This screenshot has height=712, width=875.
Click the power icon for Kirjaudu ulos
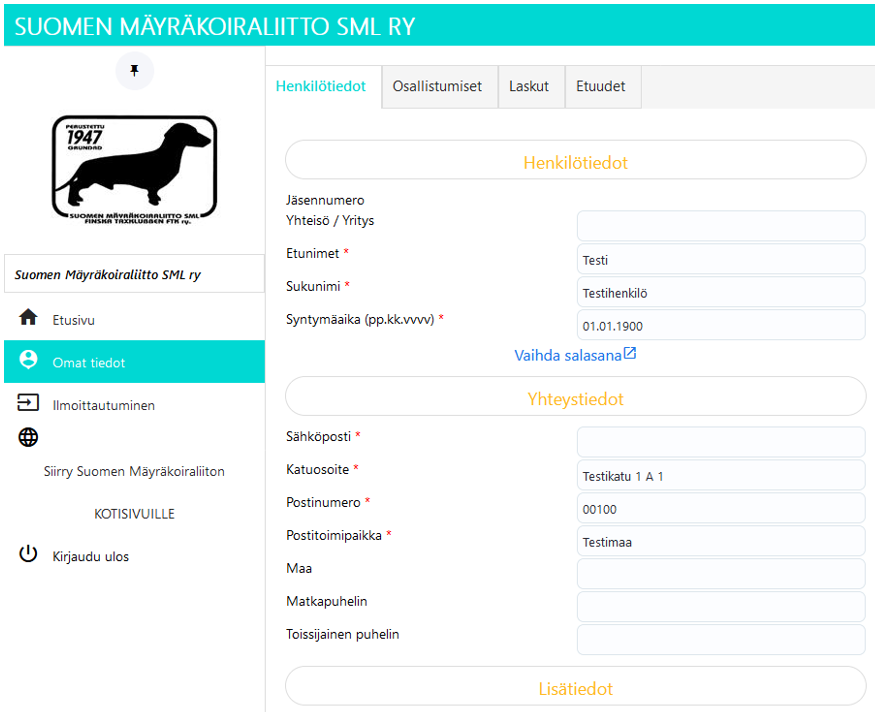pyautogui.click(x=28, y=555)
